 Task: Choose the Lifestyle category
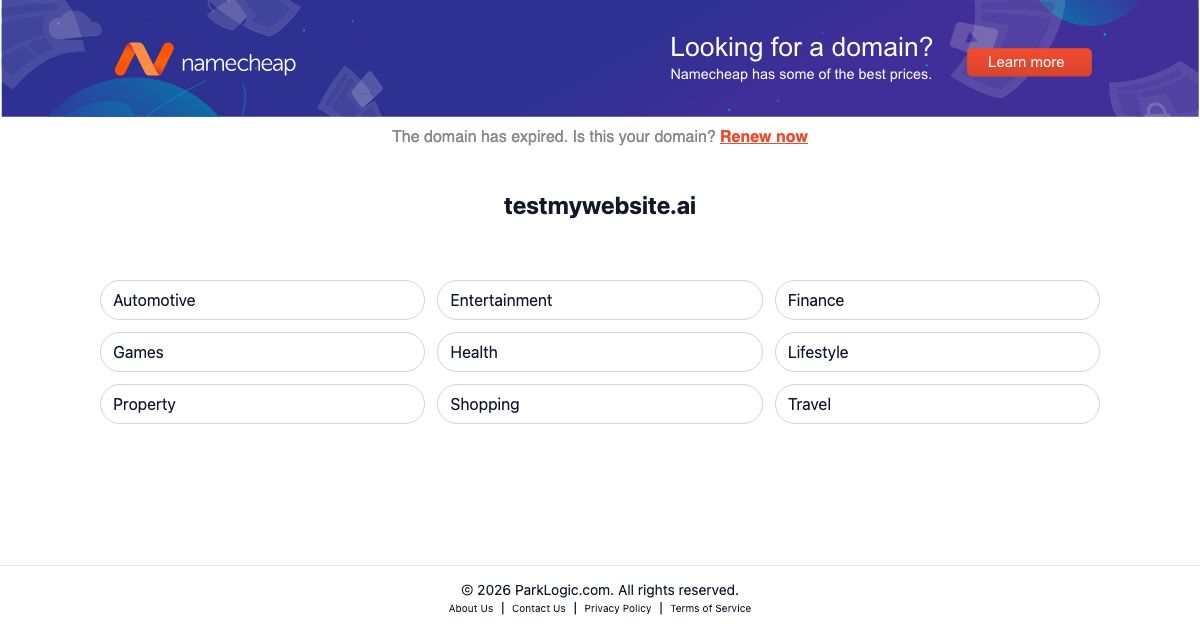point(937,352)
